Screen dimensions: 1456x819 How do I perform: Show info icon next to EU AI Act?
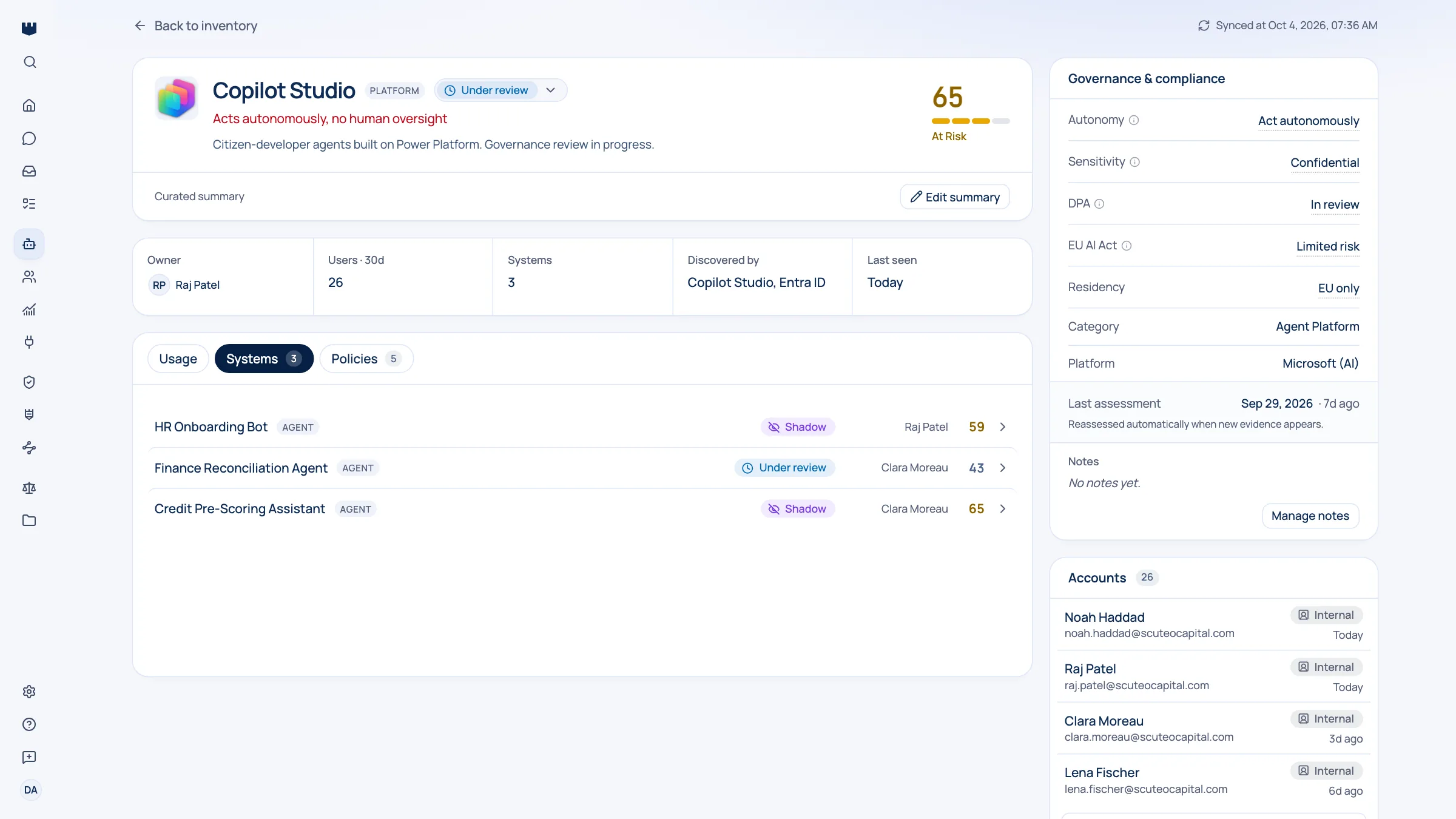[x=1127, y=246]
